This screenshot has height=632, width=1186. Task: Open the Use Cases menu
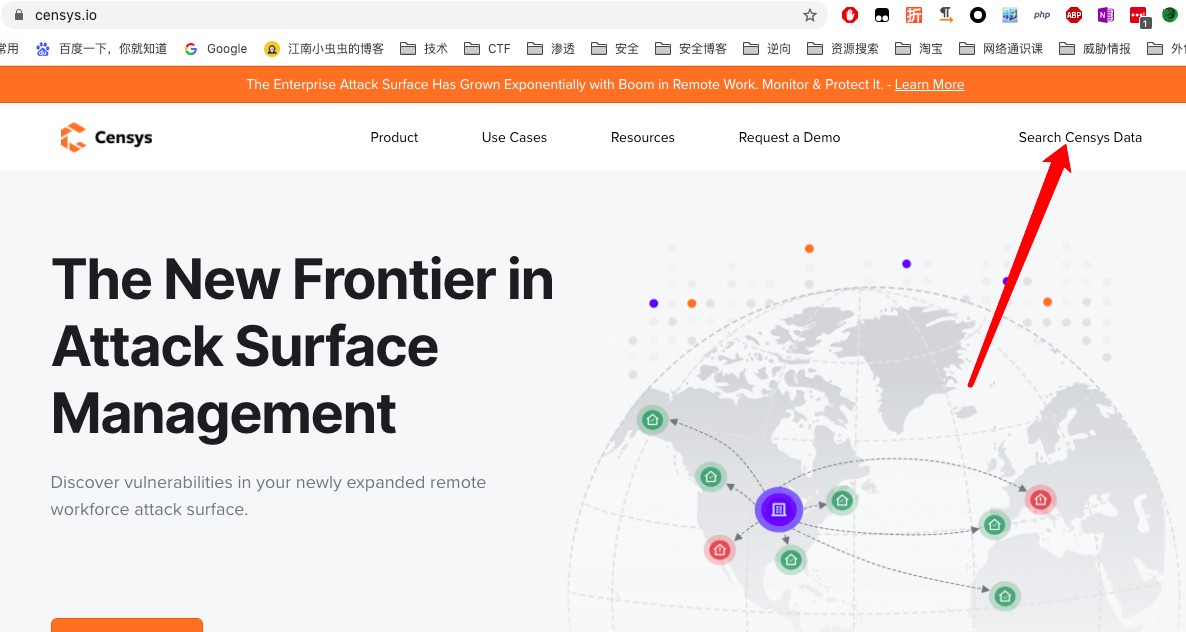(x=514, y=138)
